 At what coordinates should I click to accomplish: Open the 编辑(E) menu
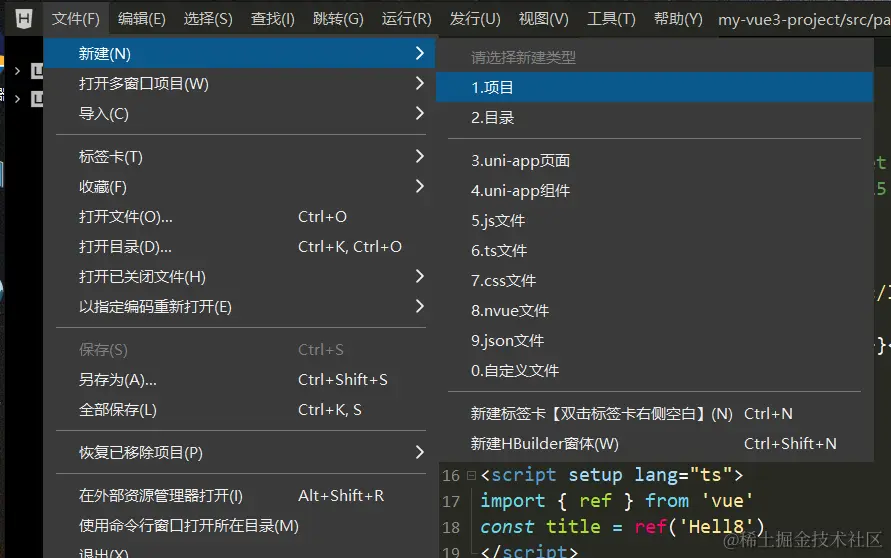pyautogui.click(x=141, y=19)
